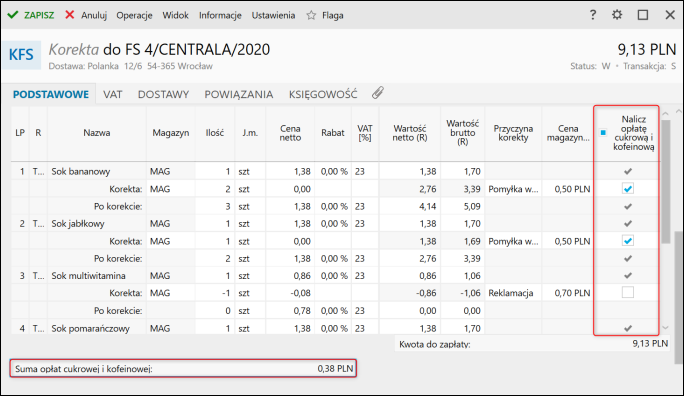Image resolution: width=684 pixels, height=396 pixels.
Task: Click checkmark in Sok pomarańczowy row
Action: pyautogui.click(x=628, y=328)
